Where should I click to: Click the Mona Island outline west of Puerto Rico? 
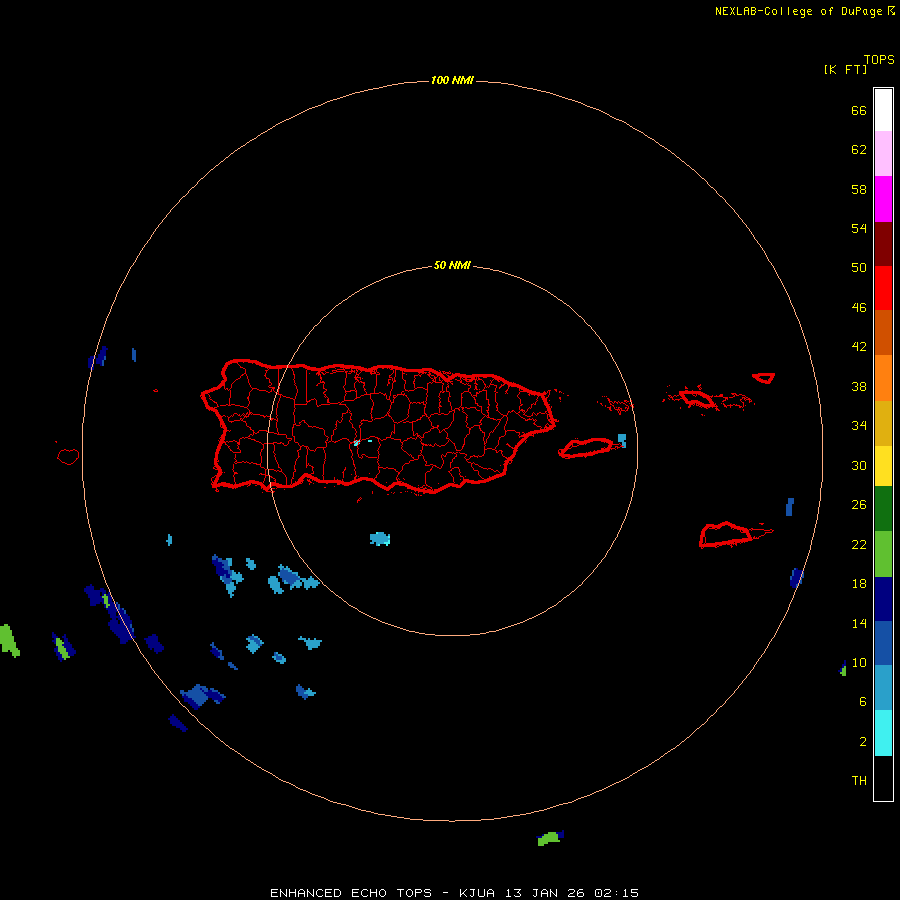(x=68, y=456)
